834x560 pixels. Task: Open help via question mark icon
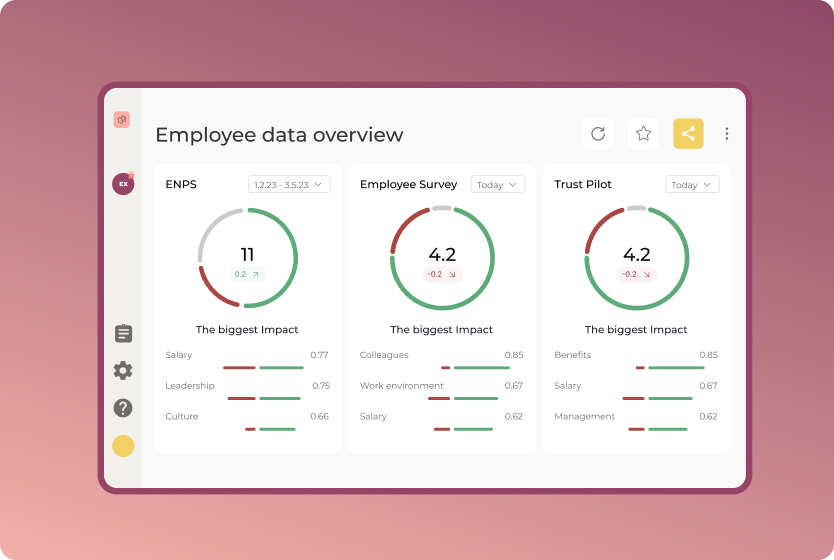123,408
